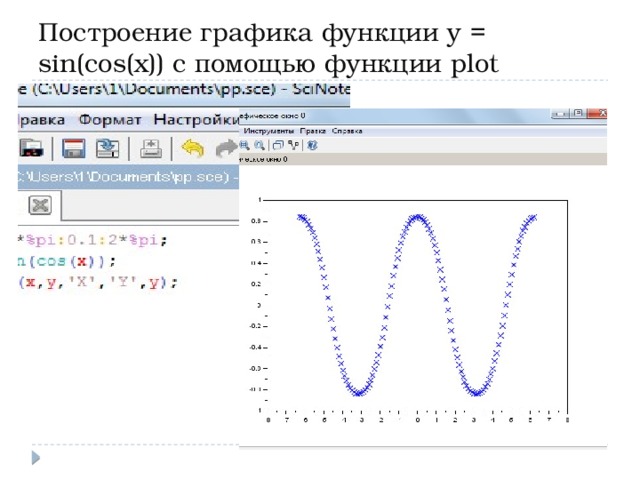The image size is (640, 480).
Task: Click the Save As icon in SciNotes toolbar
Action: pyautogui.click(x=107, y=148)
